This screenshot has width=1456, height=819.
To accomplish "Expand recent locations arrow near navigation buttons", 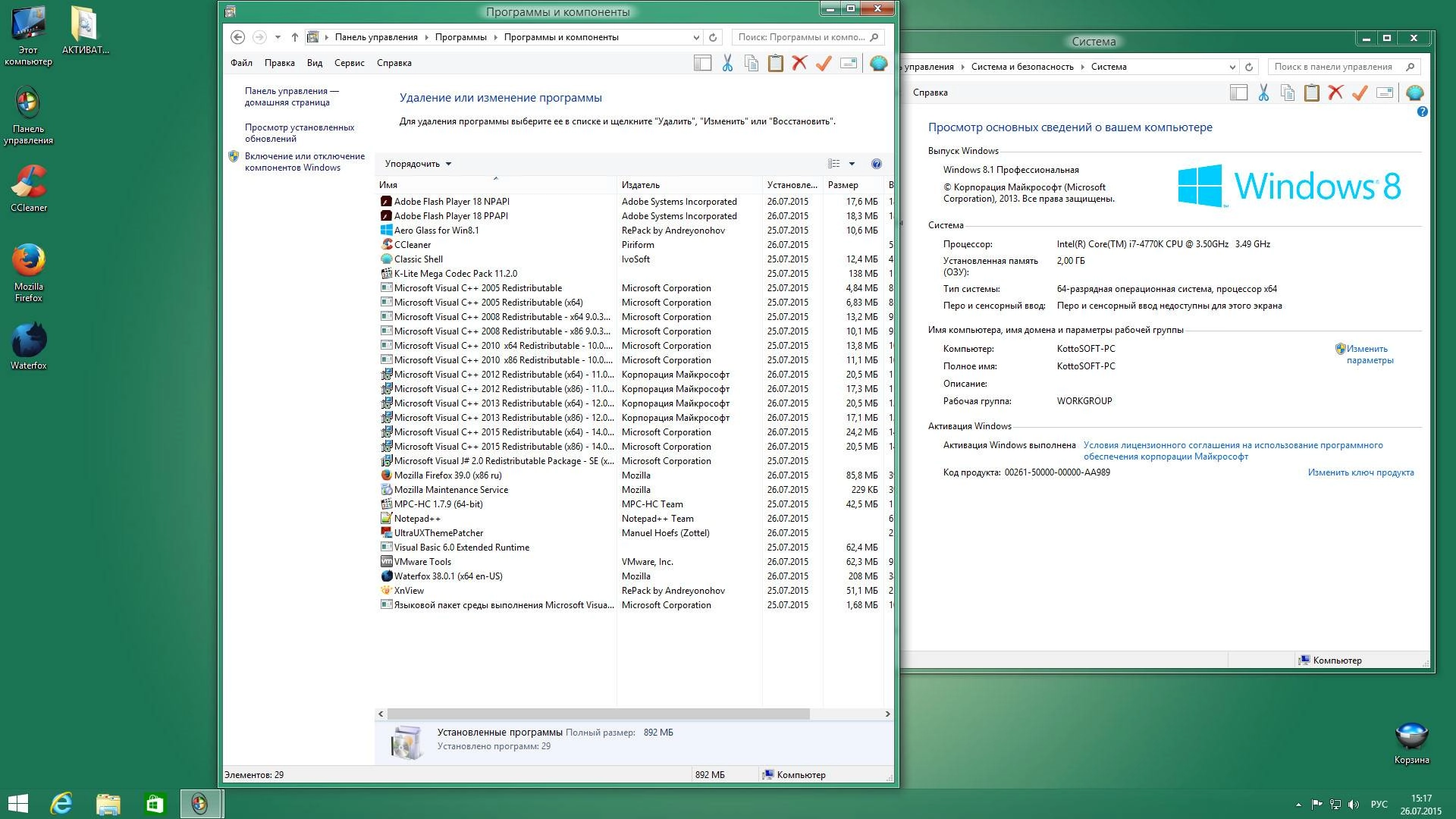I will (x=278, y=37).
